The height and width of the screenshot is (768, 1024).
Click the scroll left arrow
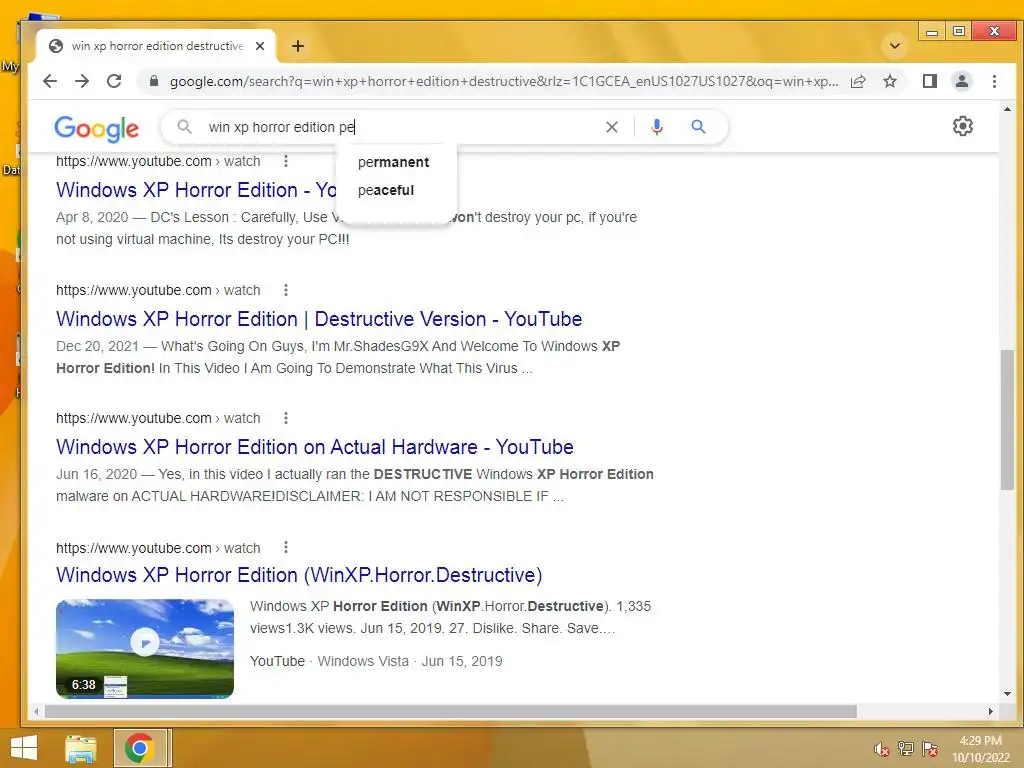coord(37,711)
